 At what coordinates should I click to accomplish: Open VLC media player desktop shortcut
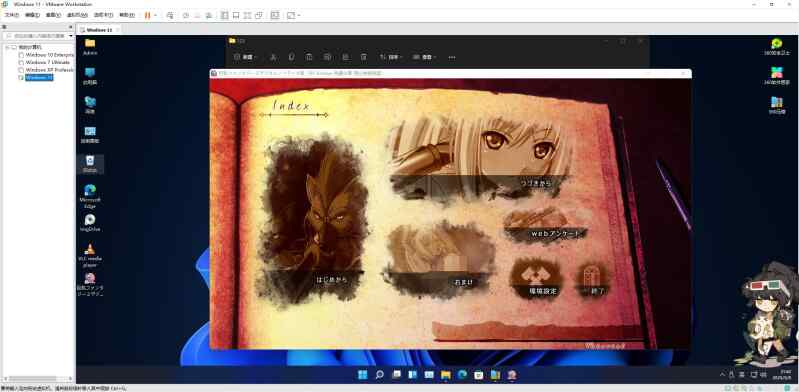pos(90,254)
